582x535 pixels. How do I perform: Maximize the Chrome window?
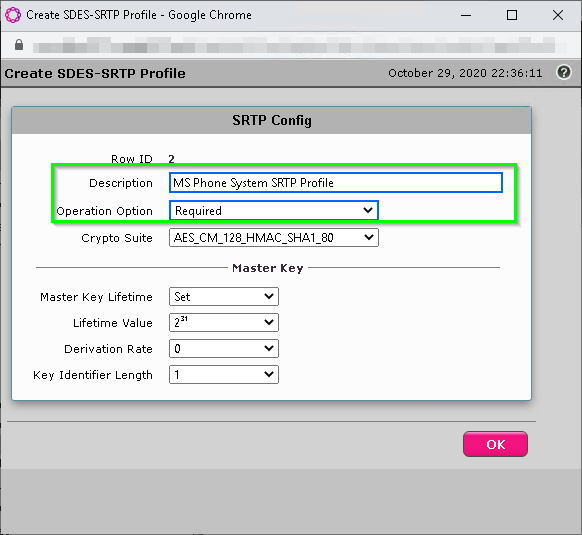point(512,15)
